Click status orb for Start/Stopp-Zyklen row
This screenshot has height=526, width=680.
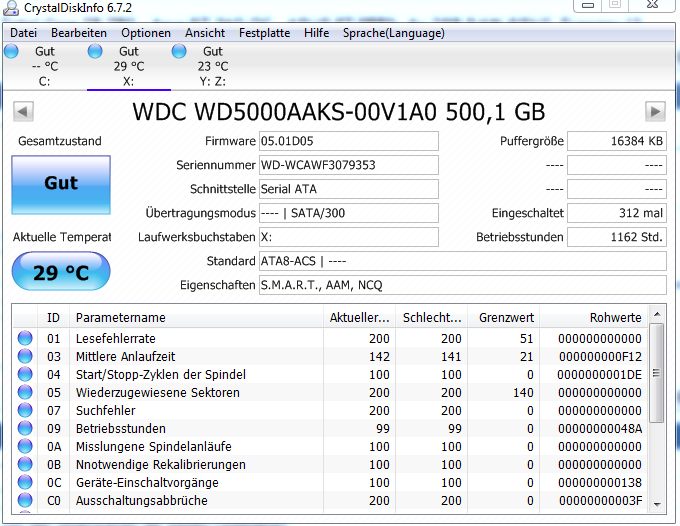tap(25, 374)
